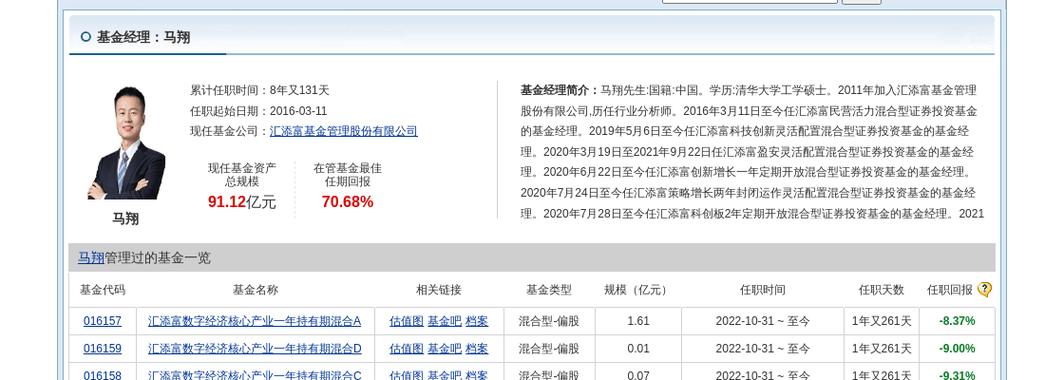The width and height of the screenshot is (1064, 380).
Task: Click tenure return -8.37%
Action: 957,321
